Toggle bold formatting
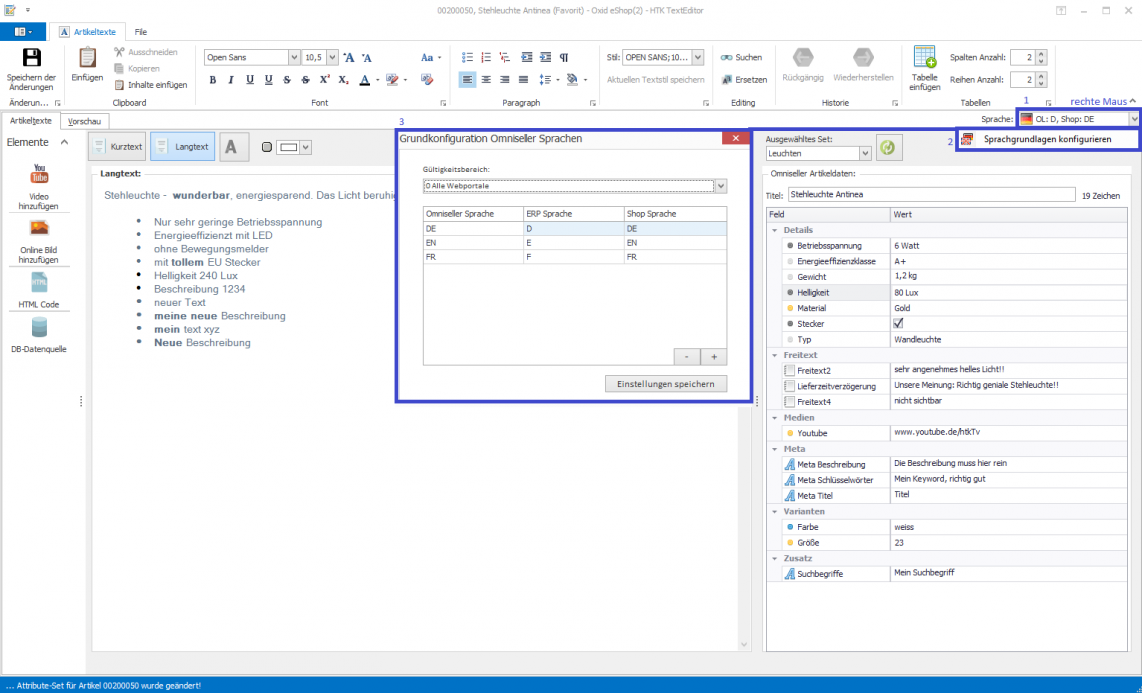Screen dimensions: 1142x693 [212, 79]
